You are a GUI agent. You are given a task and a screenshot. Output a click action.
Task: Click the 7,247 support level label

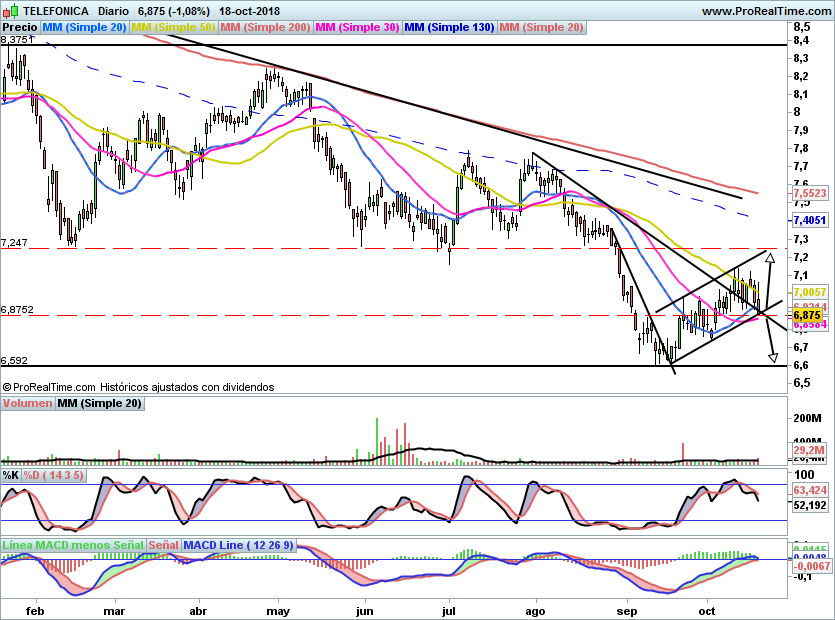[14, 243]
